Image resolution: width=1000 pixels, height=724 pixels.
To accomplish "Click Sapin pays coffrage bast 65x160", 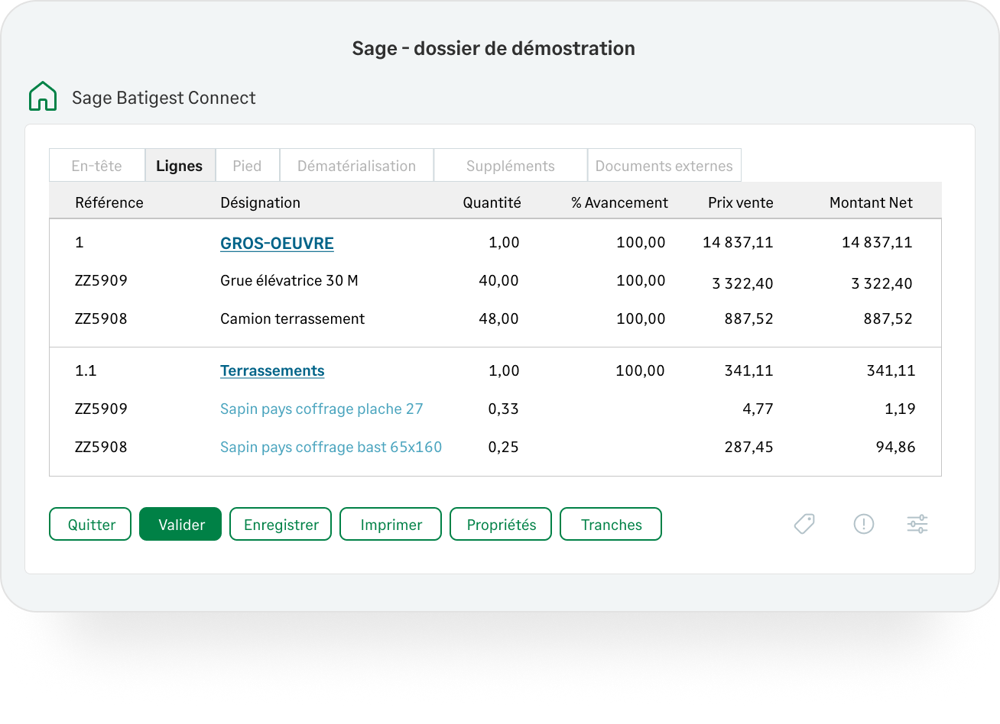I will (331, 447).
